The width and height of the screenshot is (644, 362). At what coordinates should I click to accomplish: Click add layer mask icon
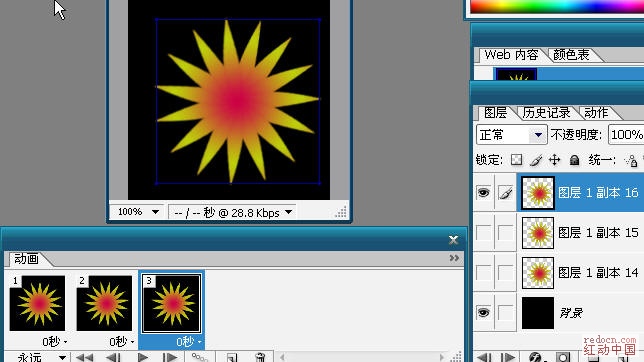tap(563, 357)
